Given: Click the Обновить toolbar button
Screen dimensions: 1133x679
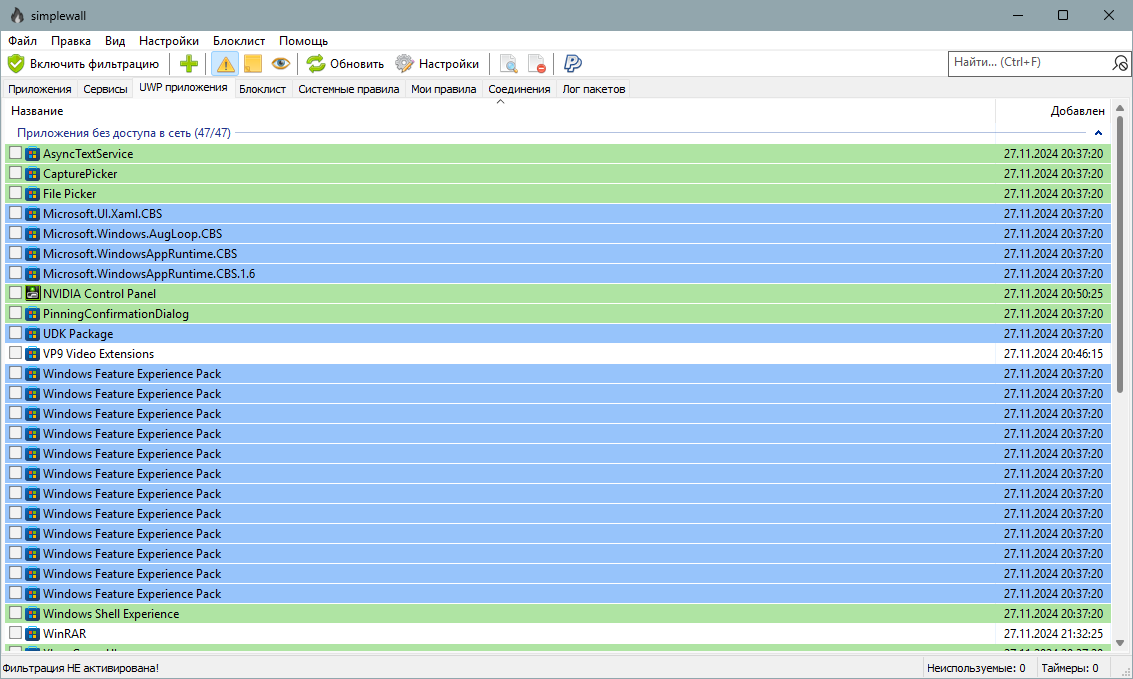Looking at the screenshot, I should point(345,64).
